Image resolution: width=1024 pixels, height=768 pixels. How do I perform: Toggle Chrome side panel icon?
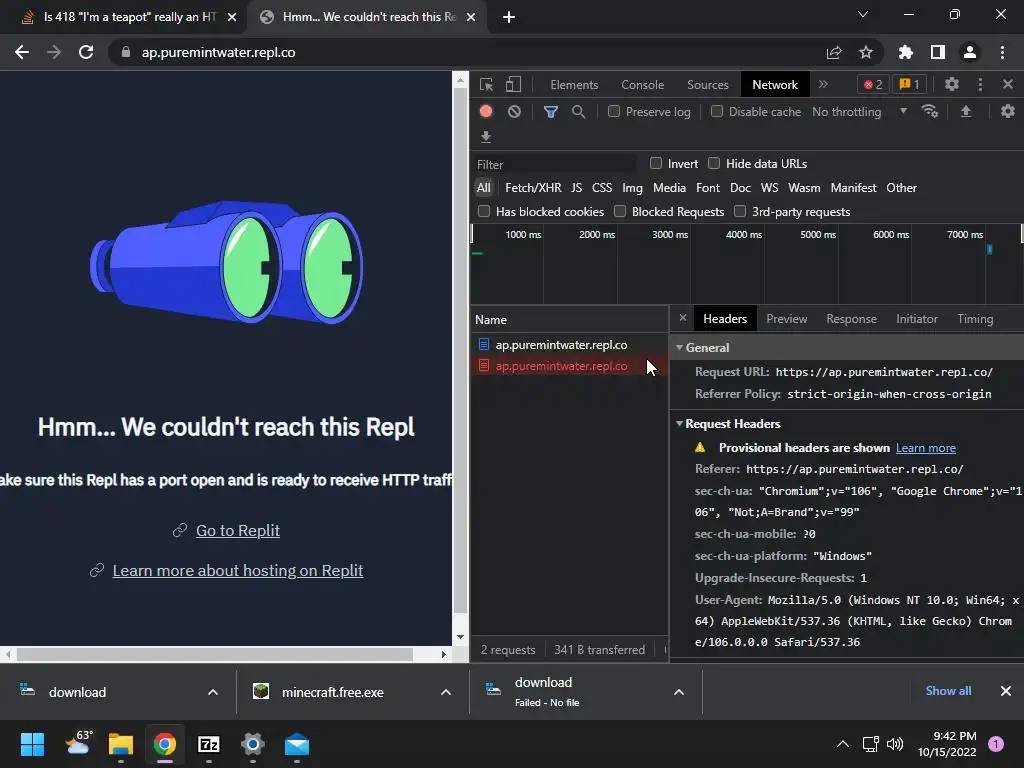pos(938,52)
